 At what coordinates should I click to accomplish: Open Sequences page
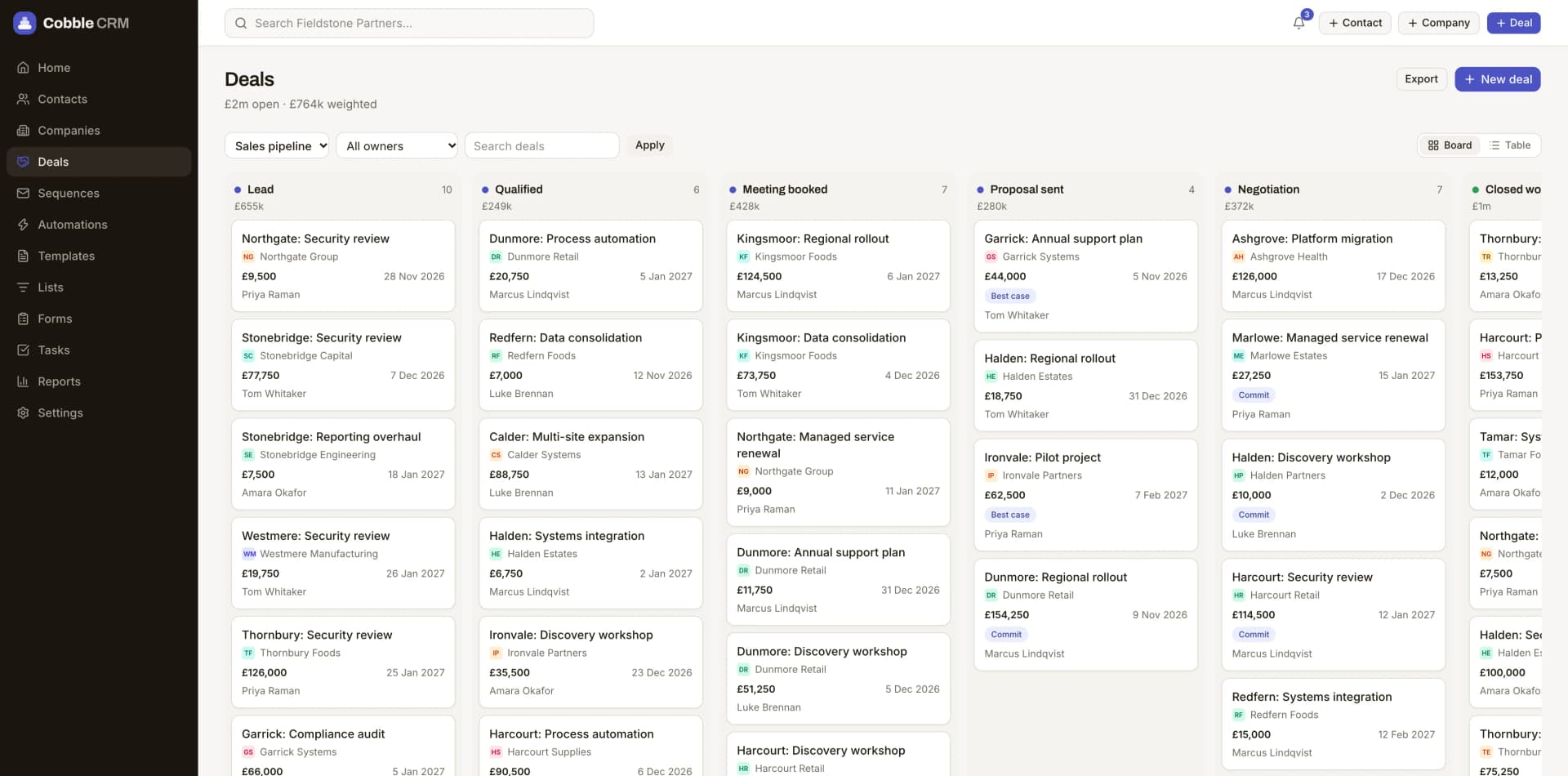[x=99, y=194]
